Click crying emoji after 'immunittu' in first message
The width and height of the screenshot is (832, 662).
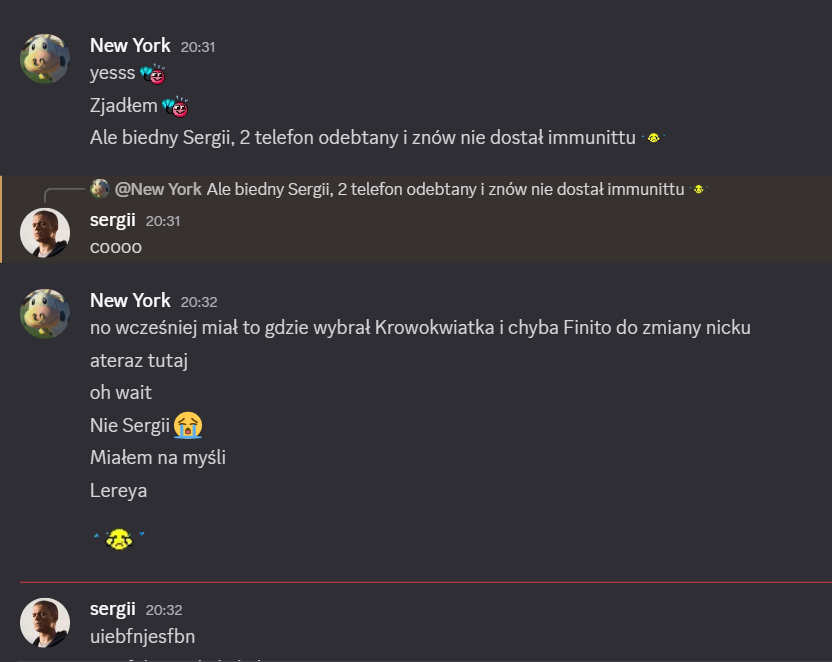[x=654, y=137]
